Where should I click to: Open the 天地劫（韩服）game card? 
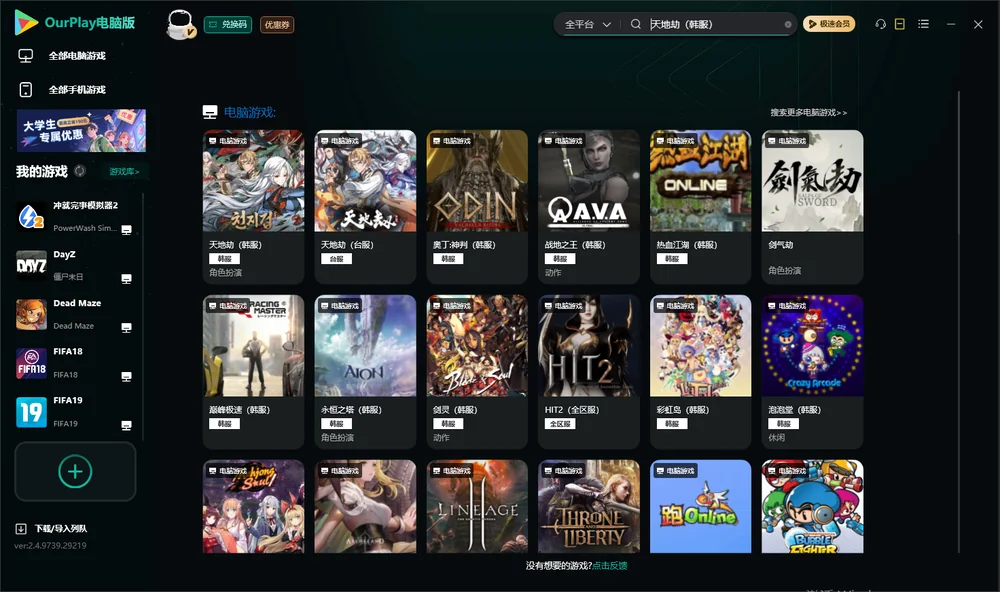[253, 207]
